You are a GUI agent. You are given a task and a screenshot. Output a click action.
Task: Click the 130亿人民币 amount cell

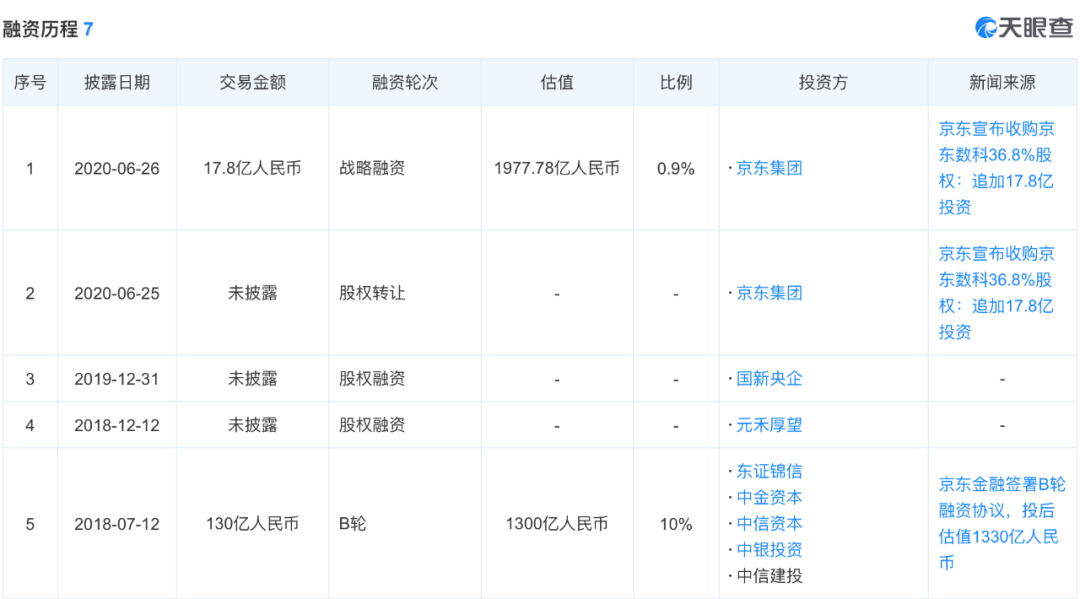coord(253,524)
